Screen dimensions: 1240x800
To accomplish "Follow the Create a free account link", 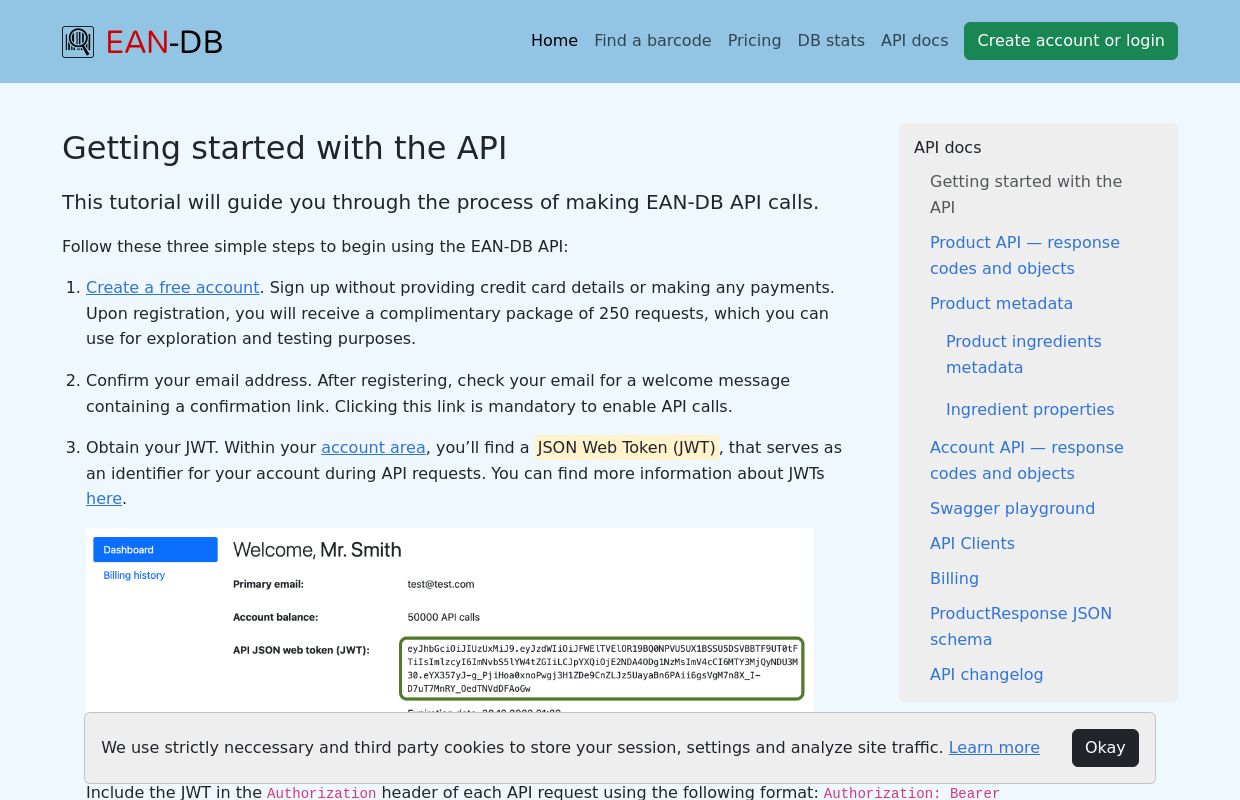I will point(173,287).
